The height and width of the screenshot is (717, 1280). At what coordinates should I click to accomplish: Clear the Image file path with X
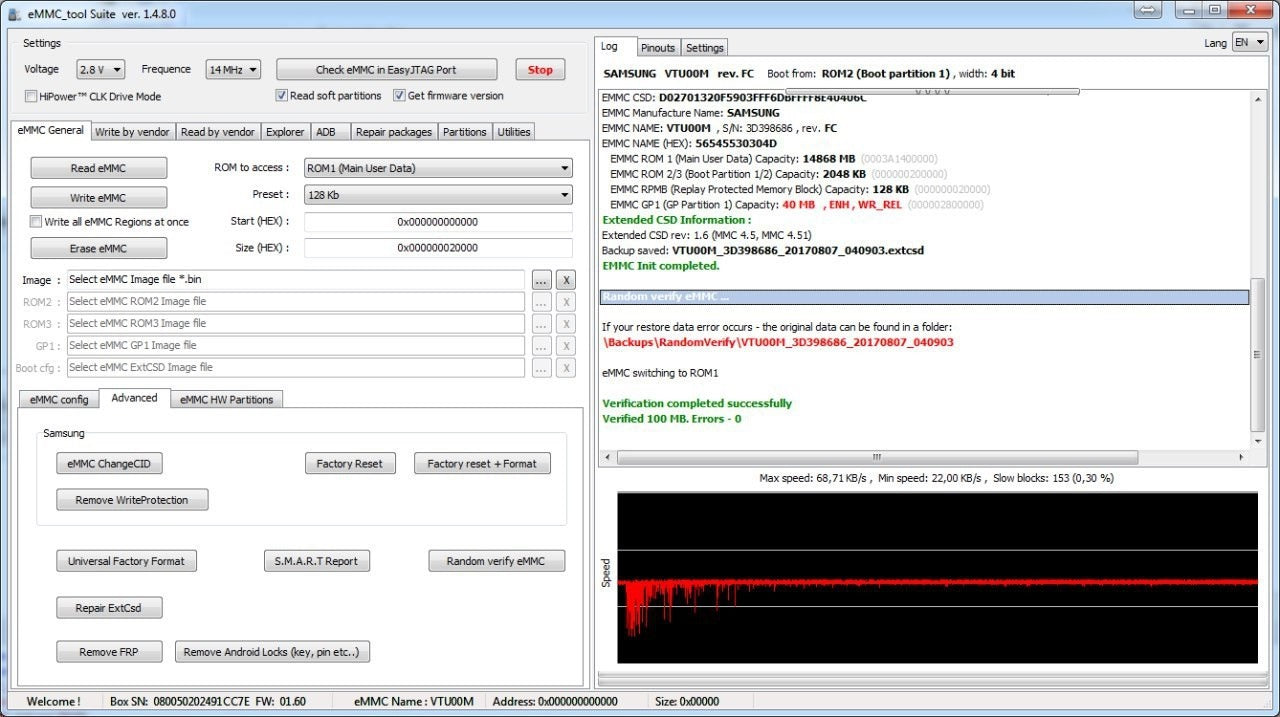(x=565, y=280)
